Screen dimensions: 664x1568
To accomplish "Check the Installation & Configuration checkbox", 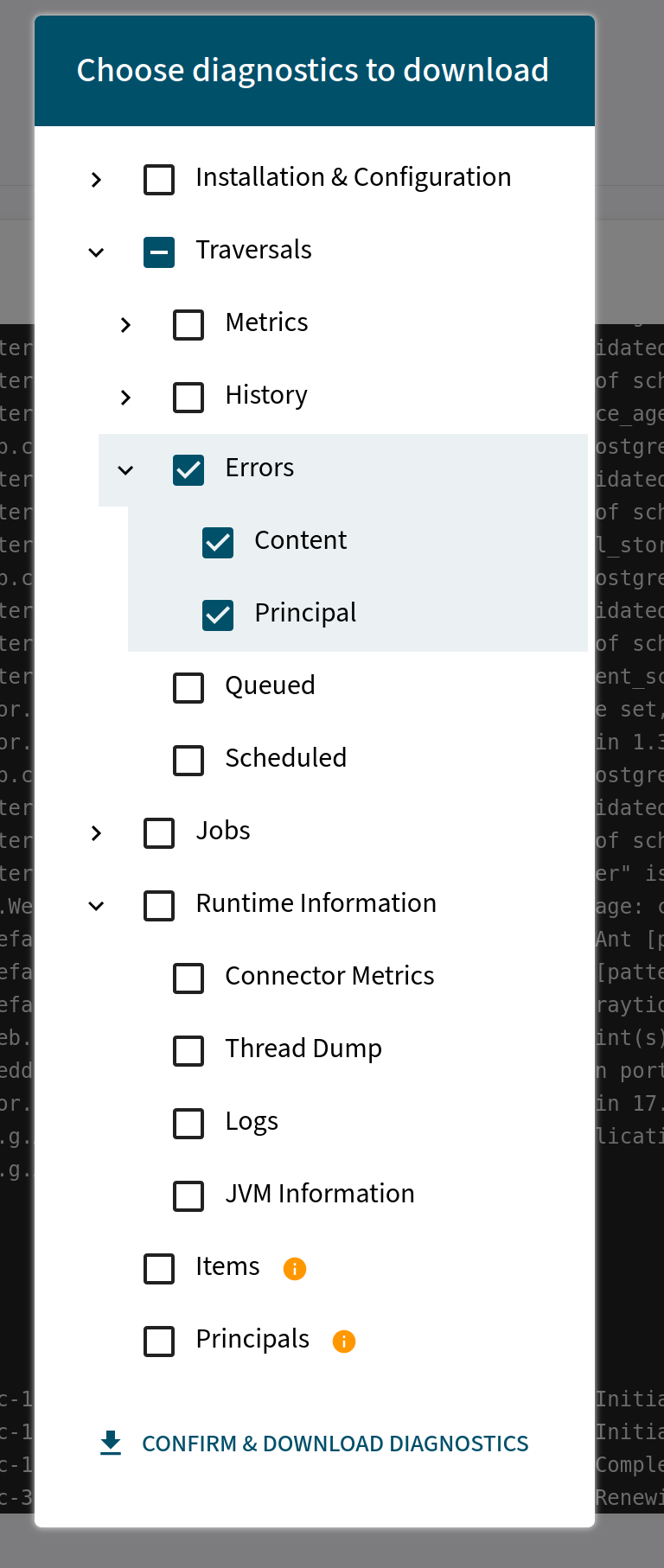I will [159, 180].
